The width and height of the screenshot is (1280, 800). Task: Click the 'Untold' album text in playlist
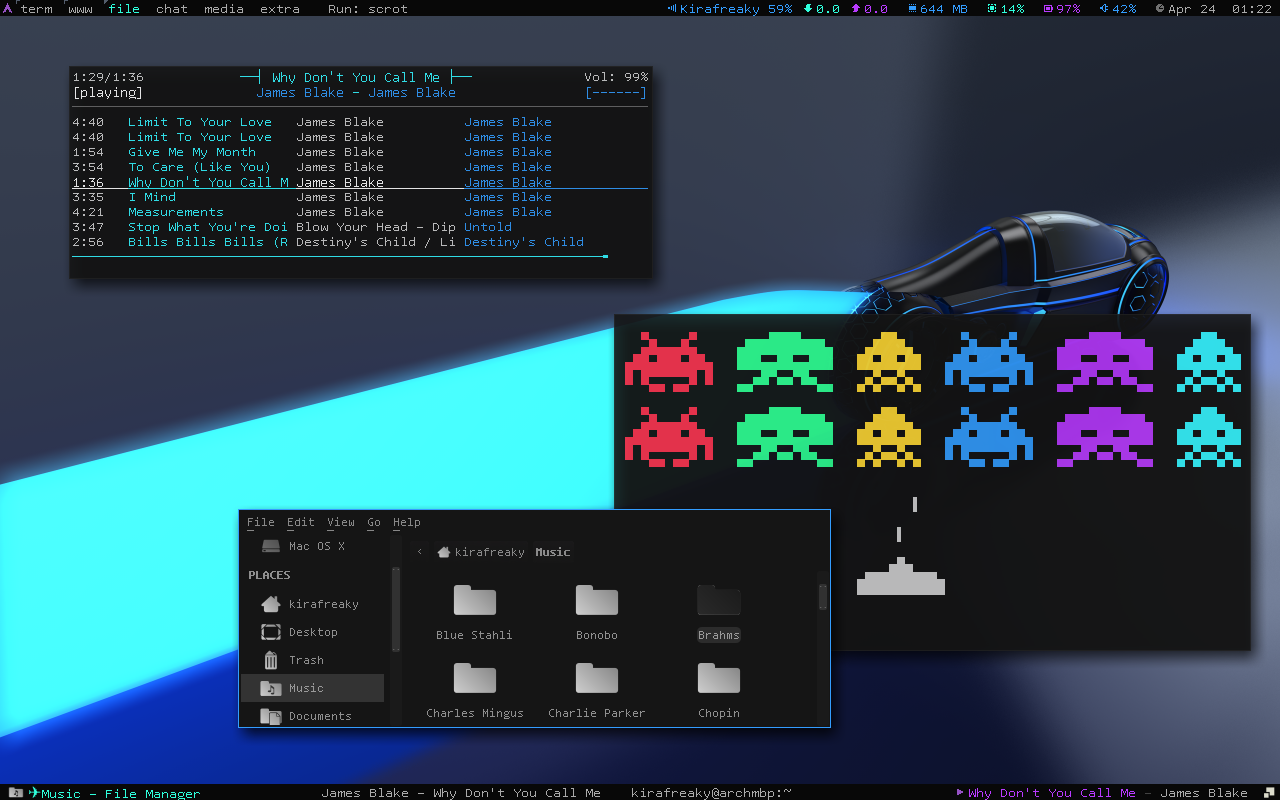(488, 227)
